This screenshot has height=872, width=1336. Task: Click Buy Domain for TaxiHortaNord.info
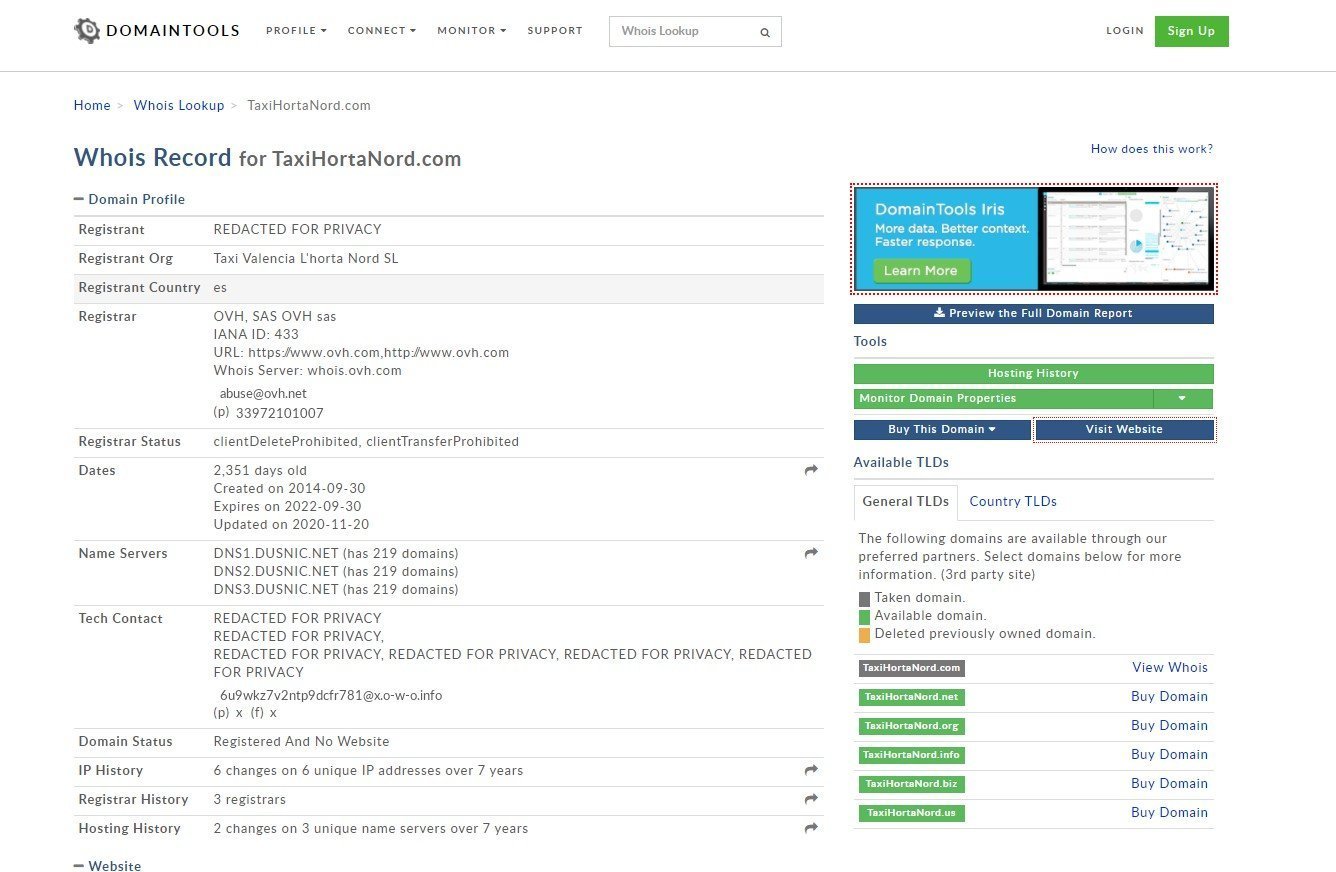click(x=1170, y=754)
